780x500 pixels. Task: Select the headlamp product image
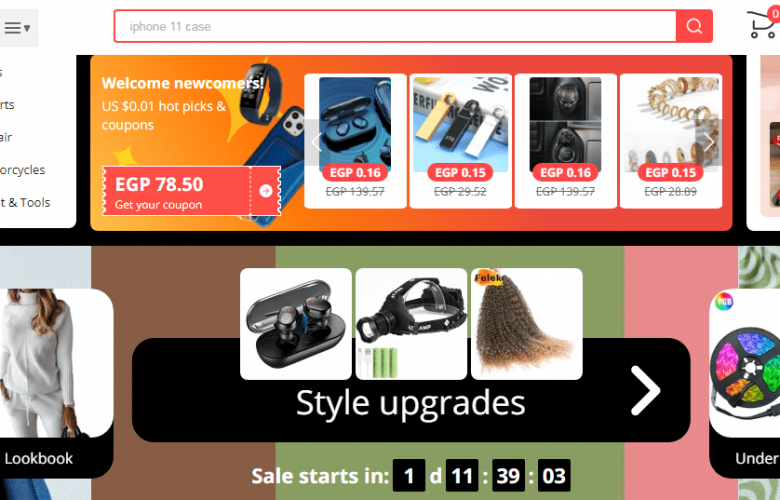[x=411, y=324]
